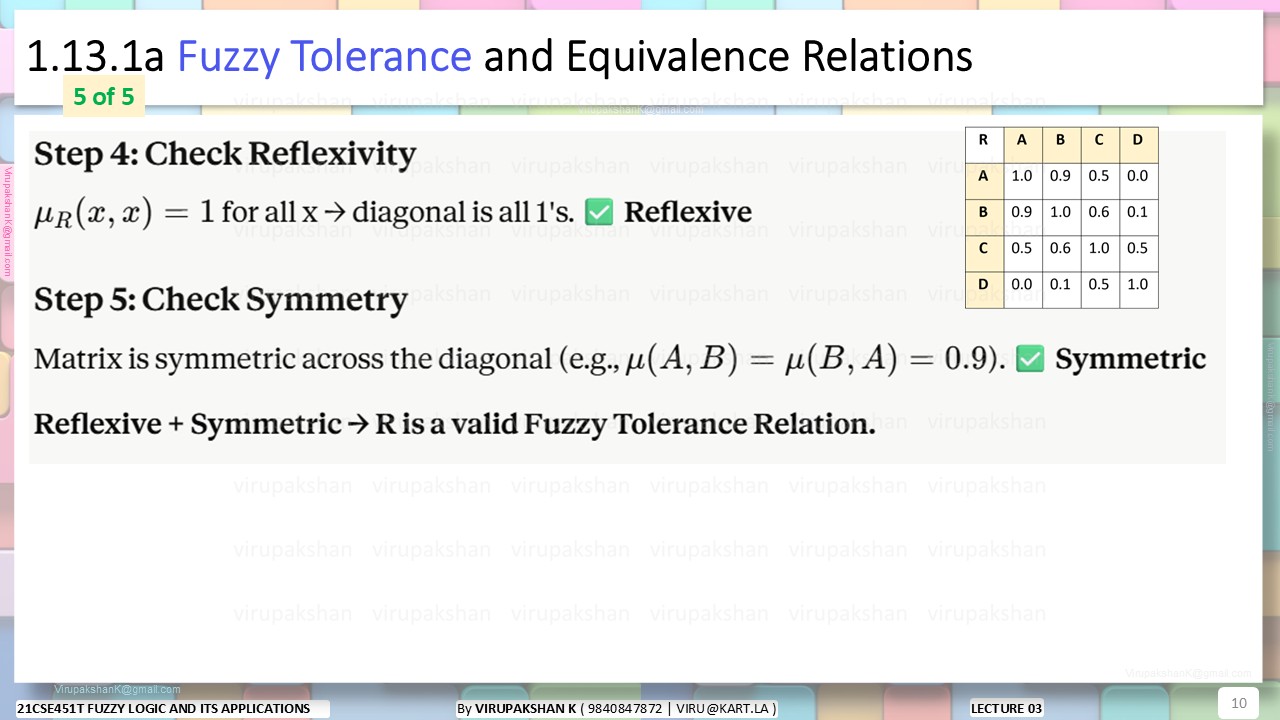The height and width of the screenshot is (720, 1280).
Task: Click the bold word "Symmetric" after the checkmark
Action: (x=1131, y=359)
